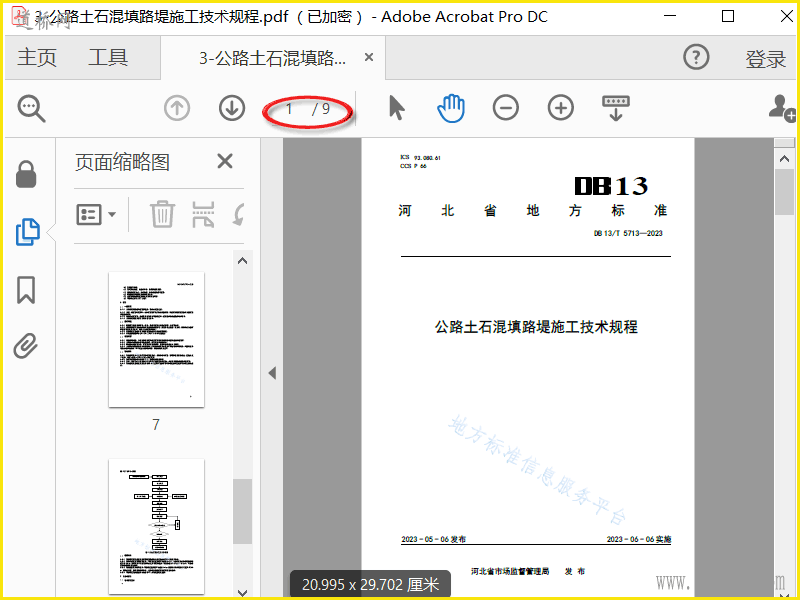Select the flowchart page thumbnail
The width and height of the screenshot is (800, 600).
[156, 527]
